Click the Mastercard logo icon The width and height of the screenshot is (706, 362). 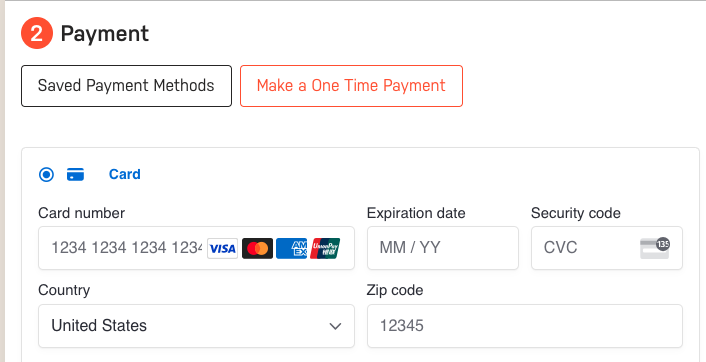coord(258,249)
